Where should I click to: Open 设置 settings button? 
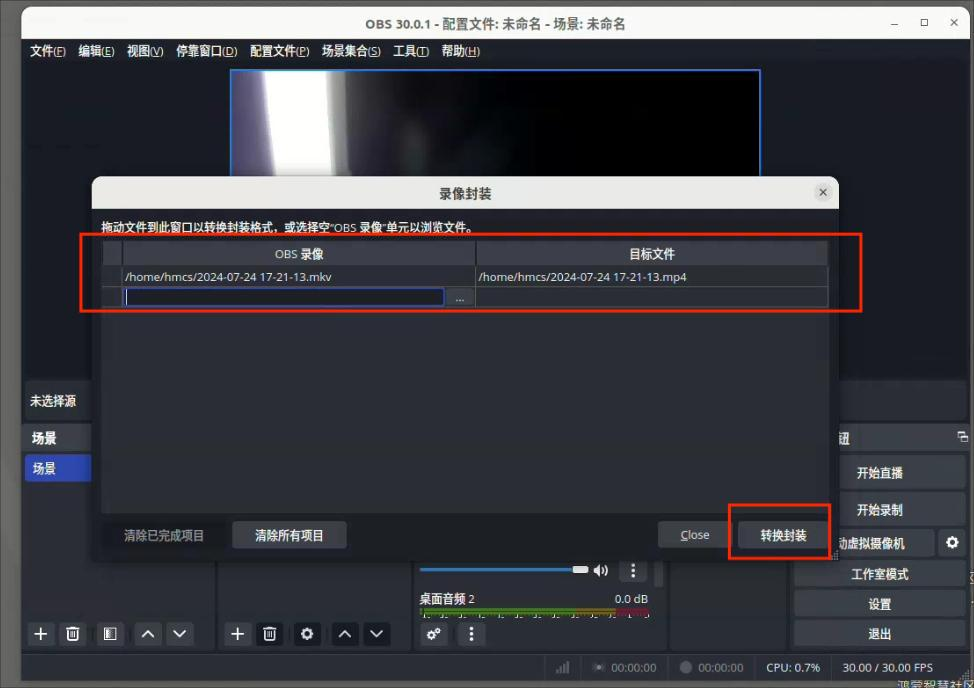879,604
